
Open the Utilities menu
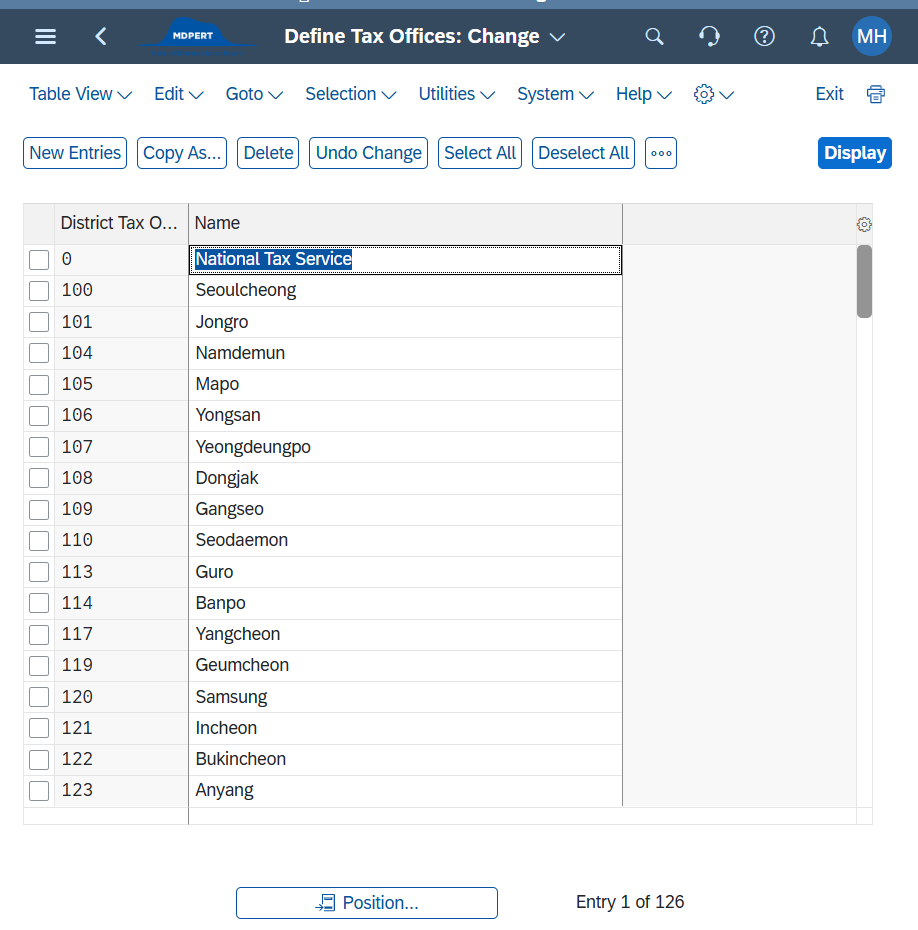[x=457, y=94]
